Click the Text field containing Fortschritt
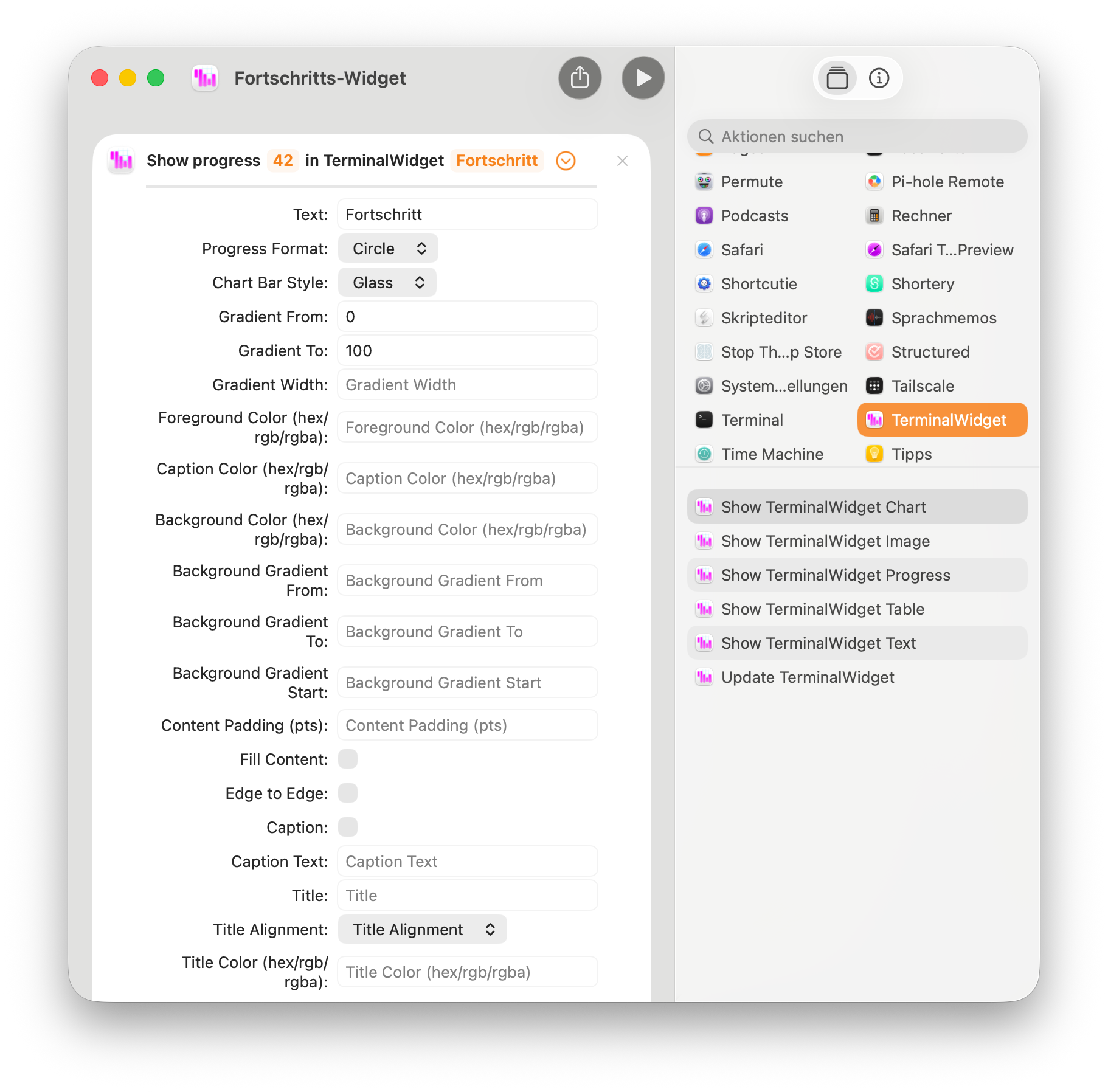 coord(468,215)
